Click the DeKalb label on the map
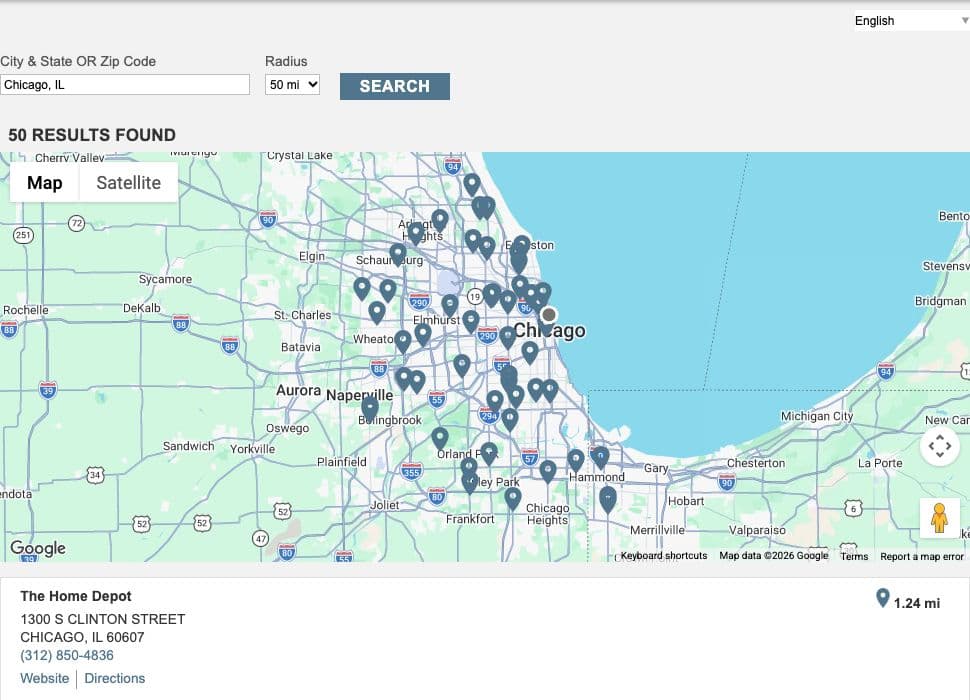 coord(142,308)
